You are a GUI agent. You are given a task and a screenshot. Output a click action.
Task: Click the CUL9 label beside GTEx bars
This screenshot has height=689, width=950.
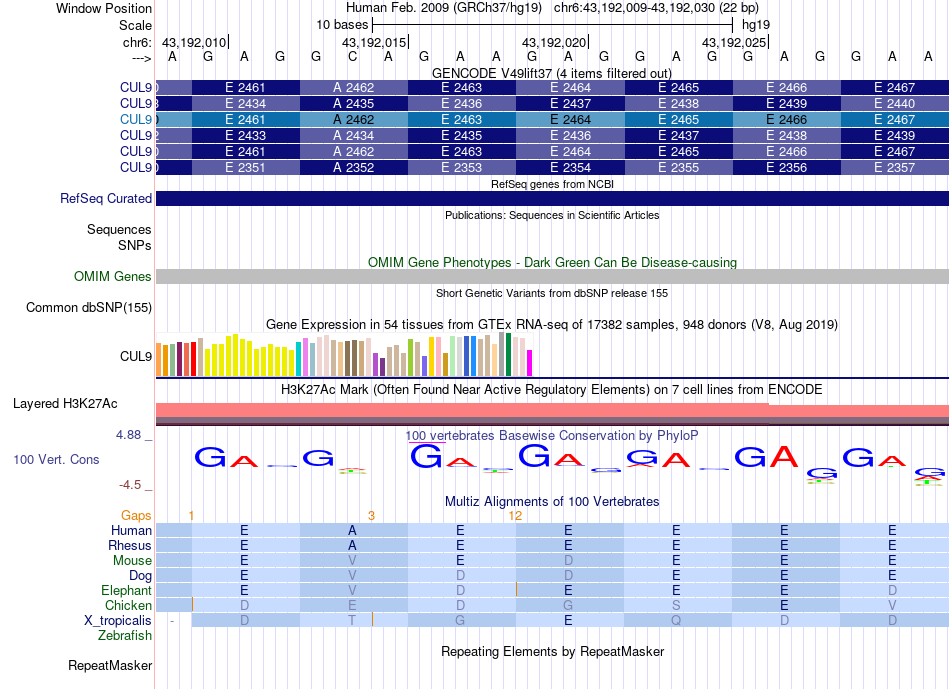136,356
